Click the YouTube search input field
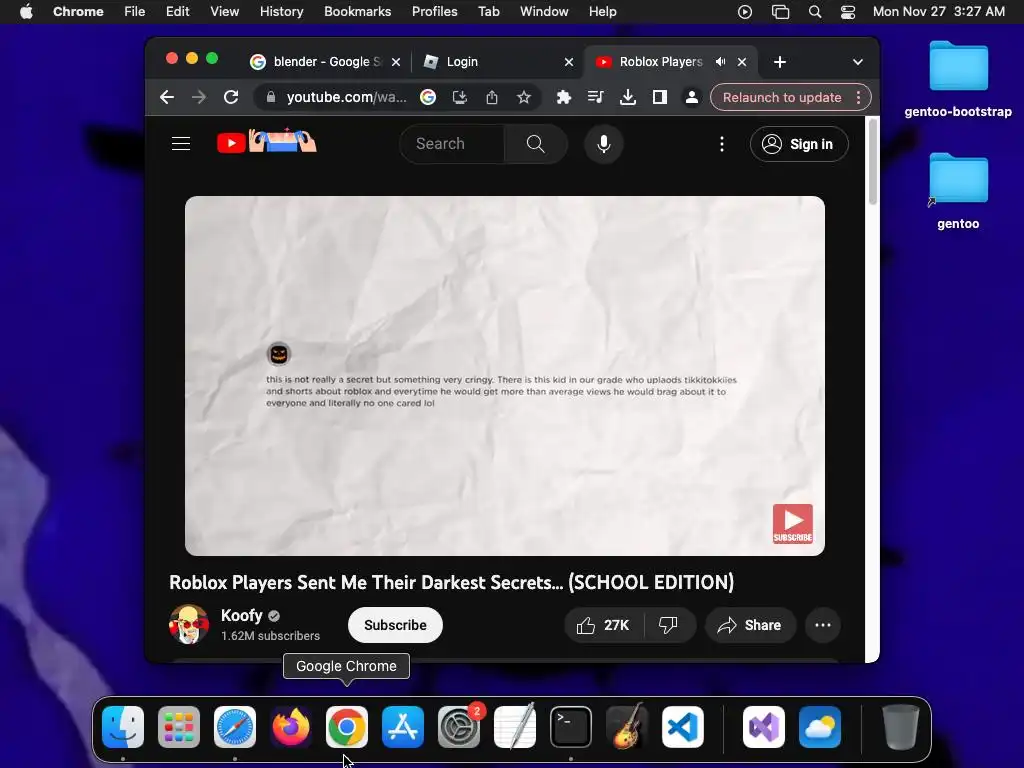This screenshot has width=1024, height=768. point(452,144)
